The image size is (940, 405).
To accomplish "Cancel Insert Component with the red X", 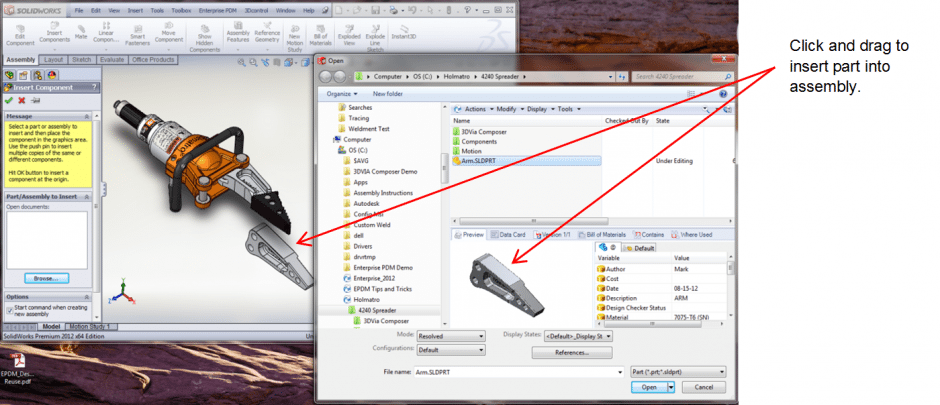I will coord(22,100).
